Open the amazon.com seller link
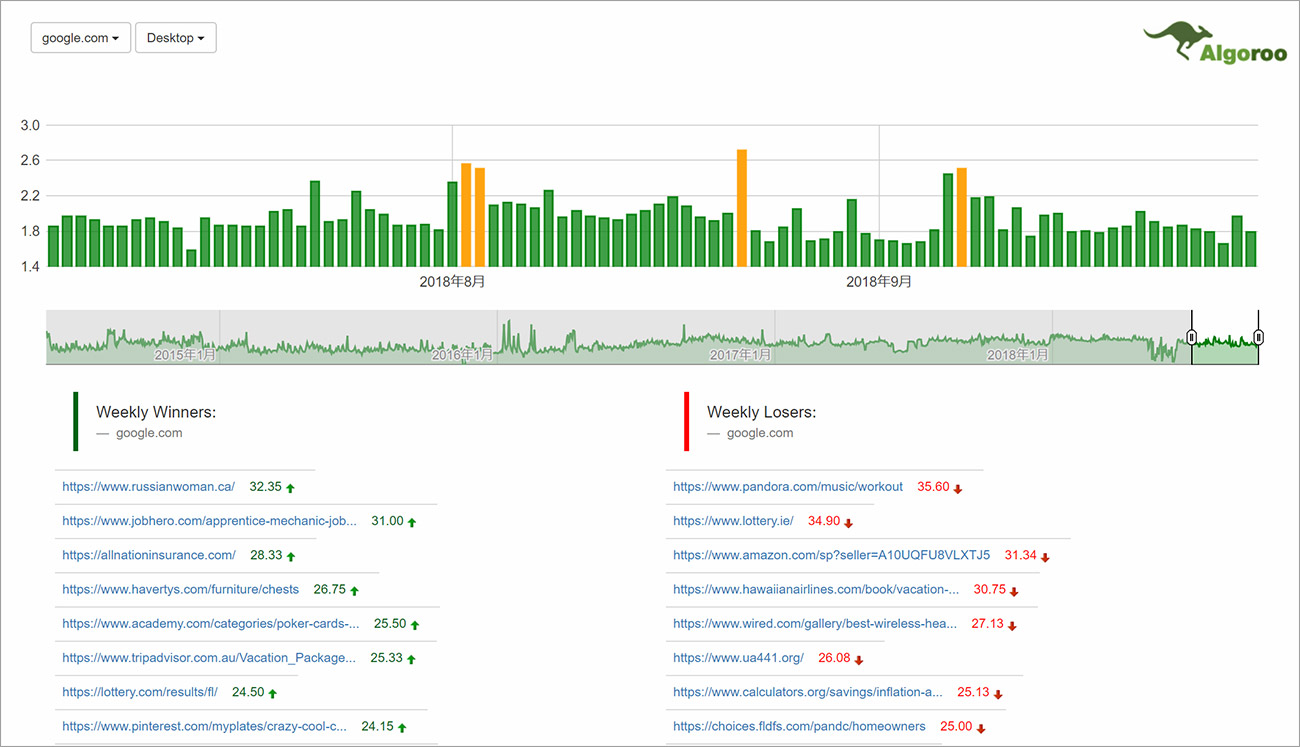The image size is (1300, 747). (x=832, y=555)
